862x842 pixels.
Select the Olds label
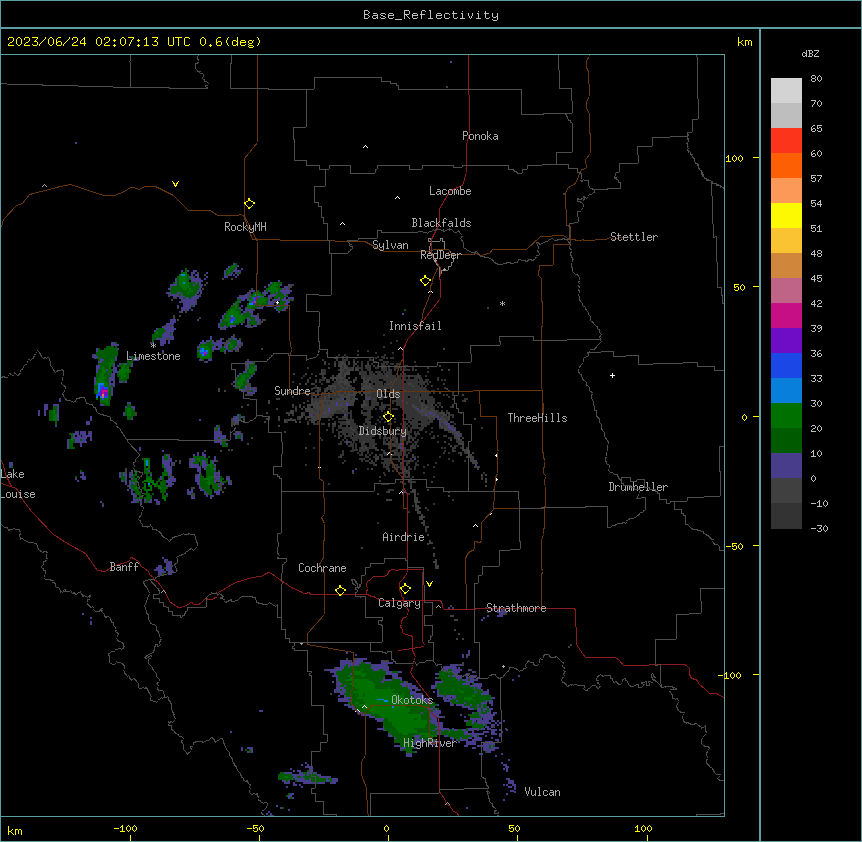click(388, 394)
